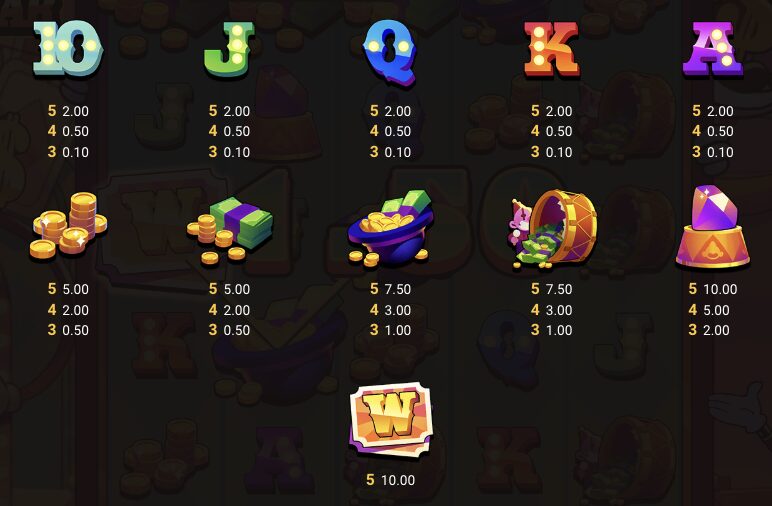Click the gem symbol 5 pays 10.00
Screen dimensions: 772x506
click(712, 289)
